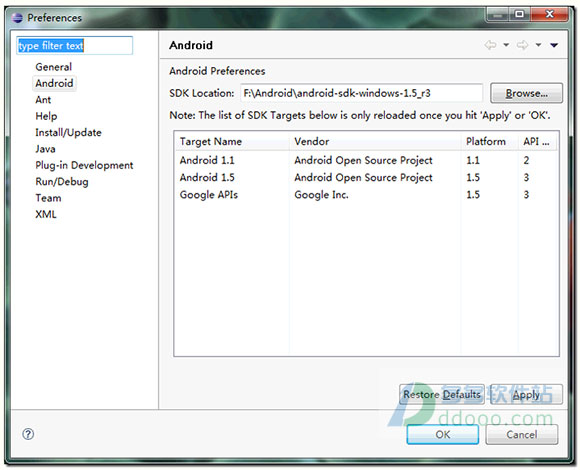Click platform 1.1 cell

473,160
